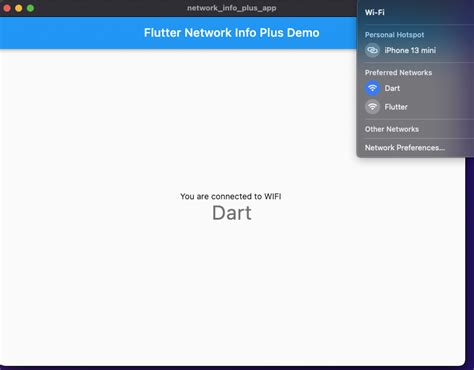
Task: Click the Personal Hotspot section label
Action: tap(394, 35)
